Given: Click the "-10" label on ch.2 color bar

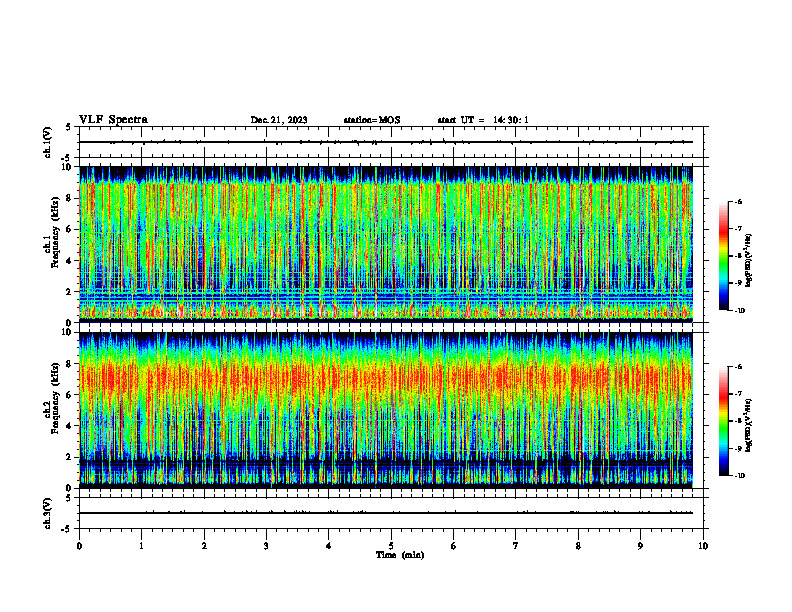Looking at the screenshot, I should pos(739,476).
